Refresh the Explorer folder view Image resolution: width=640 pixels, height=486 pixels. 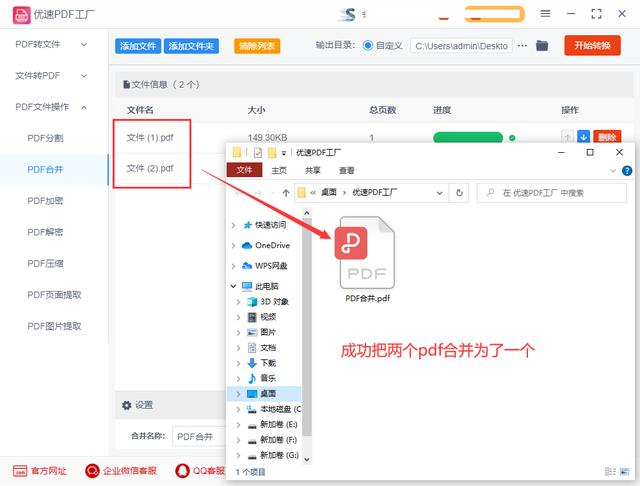click(x=459, y=193)
